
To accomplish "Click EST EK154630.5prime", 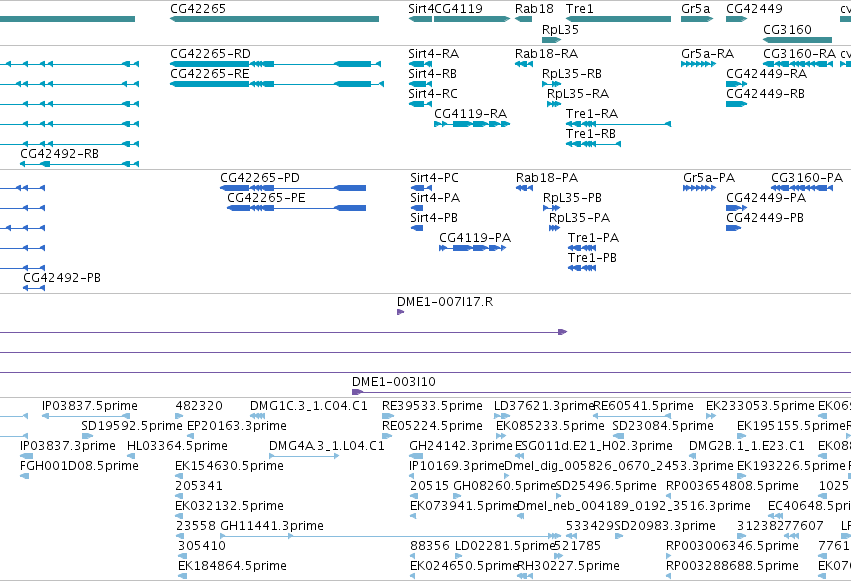I will pos(179,476).
